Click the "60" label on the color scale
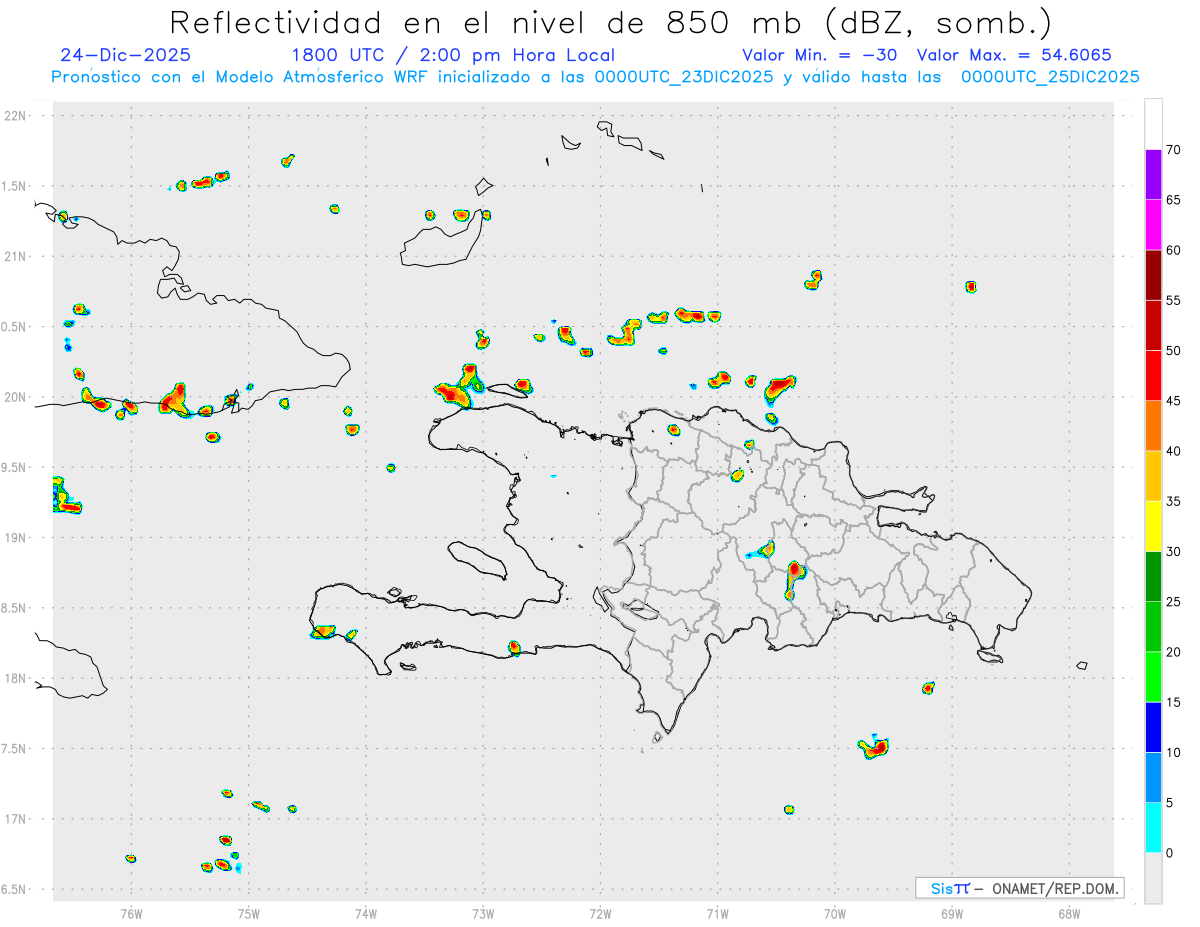1200x927 pixels. point(1174,250)
